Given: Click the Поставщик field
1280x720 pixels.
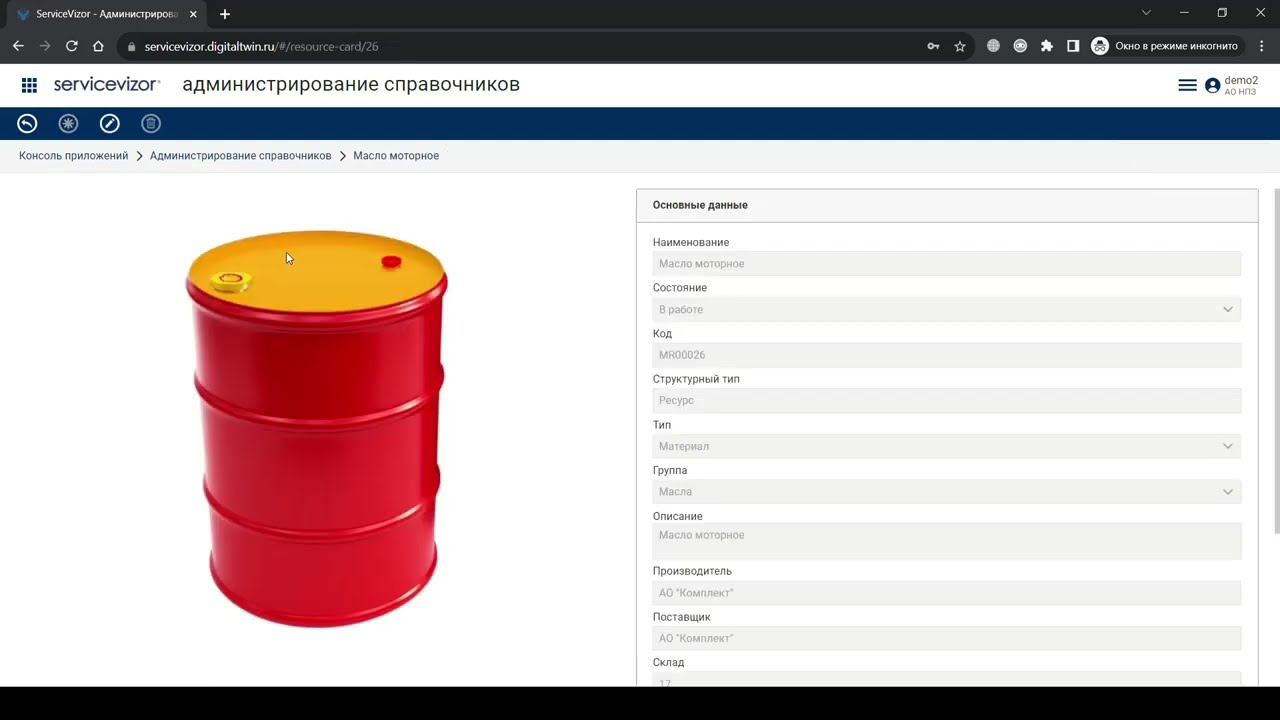Looking at the screenshot, I should coord(947,638).
